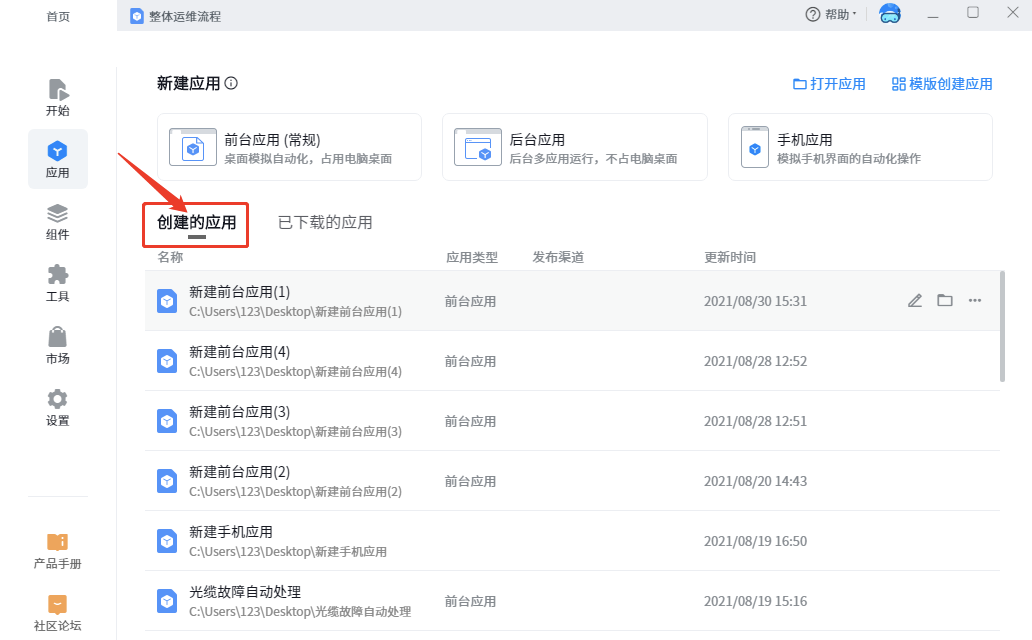Select the 组件 (Components) sidebar icon
This screenshot has height=640, width=1032.
(58, 221)
